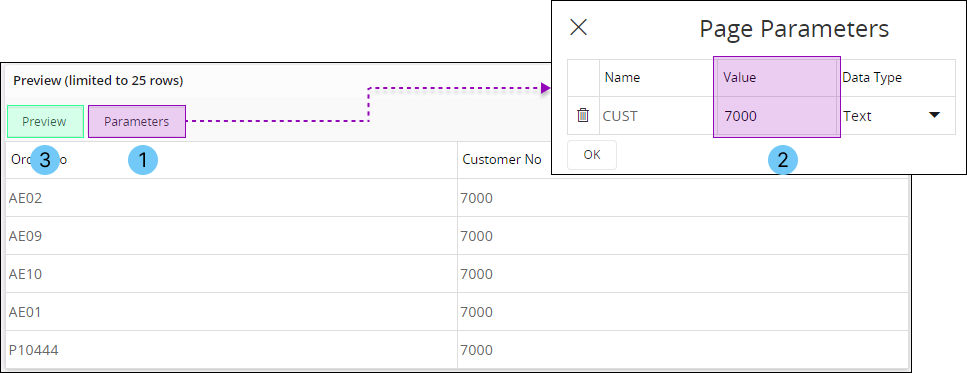
Task: Open the Parameters button
Action: pos(136,121)
